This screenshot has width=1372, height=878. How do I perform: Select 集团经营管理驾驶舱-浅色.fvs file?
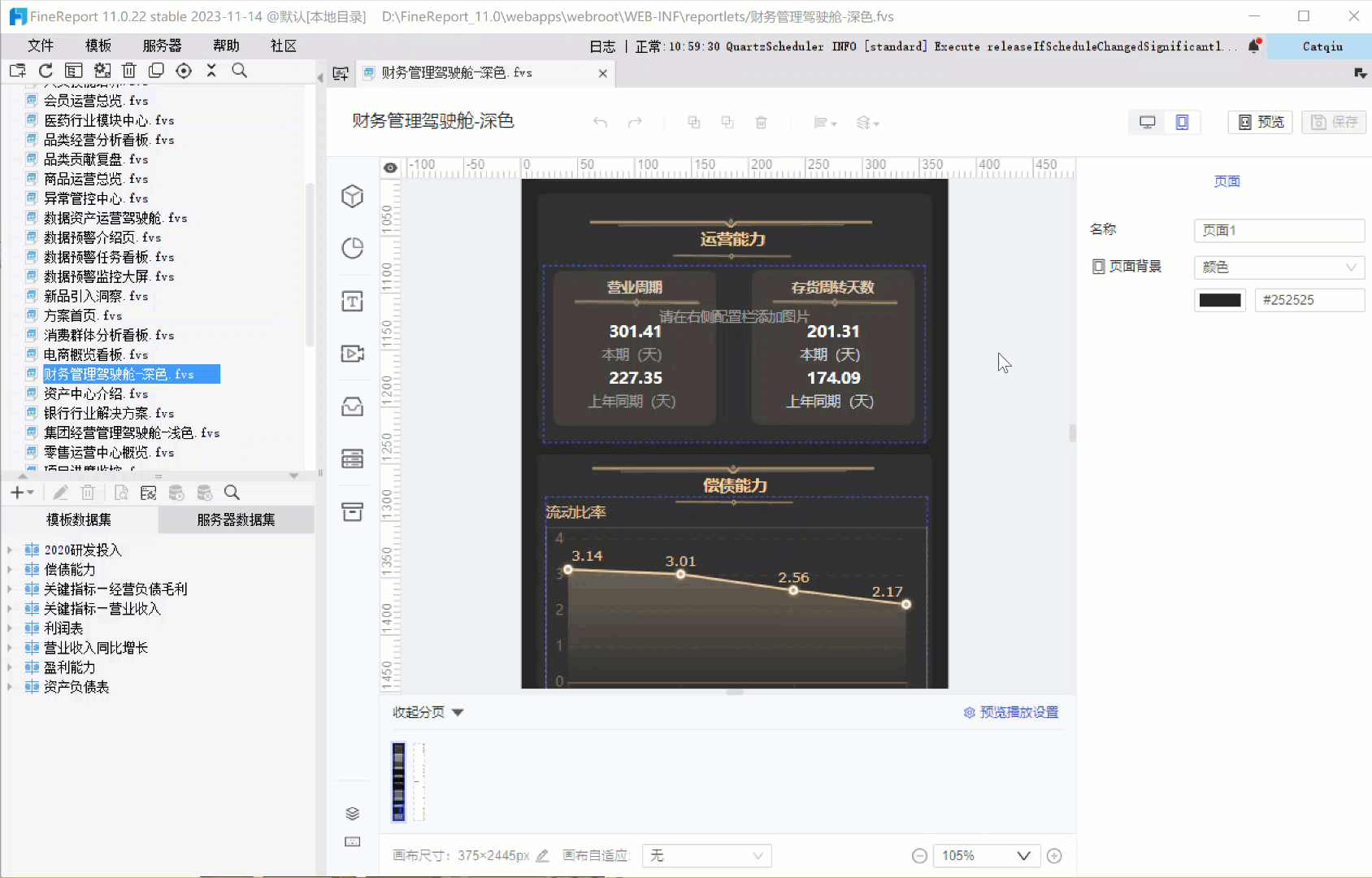[x=132, y=432]
